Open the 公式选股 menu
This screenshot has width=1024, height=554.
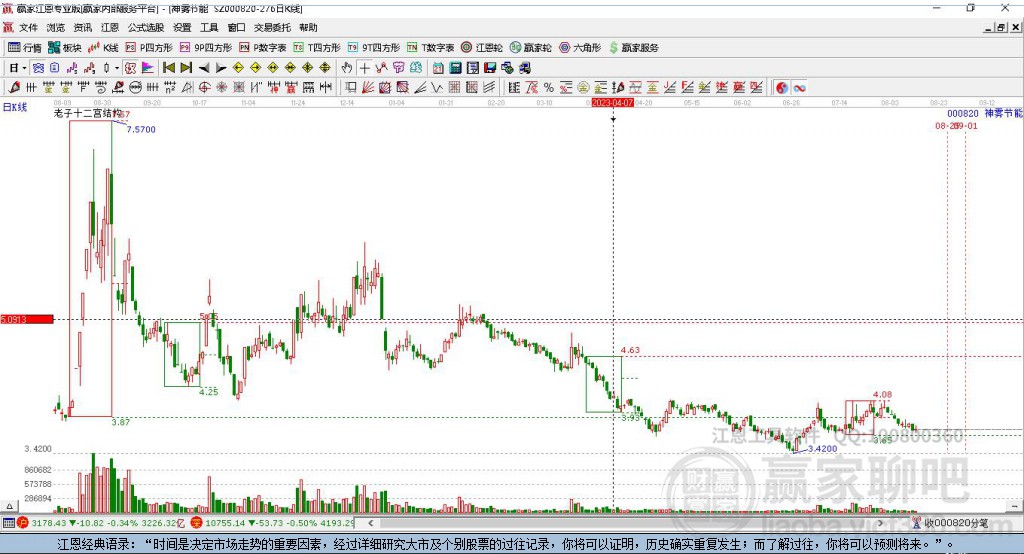coord(146,27)
